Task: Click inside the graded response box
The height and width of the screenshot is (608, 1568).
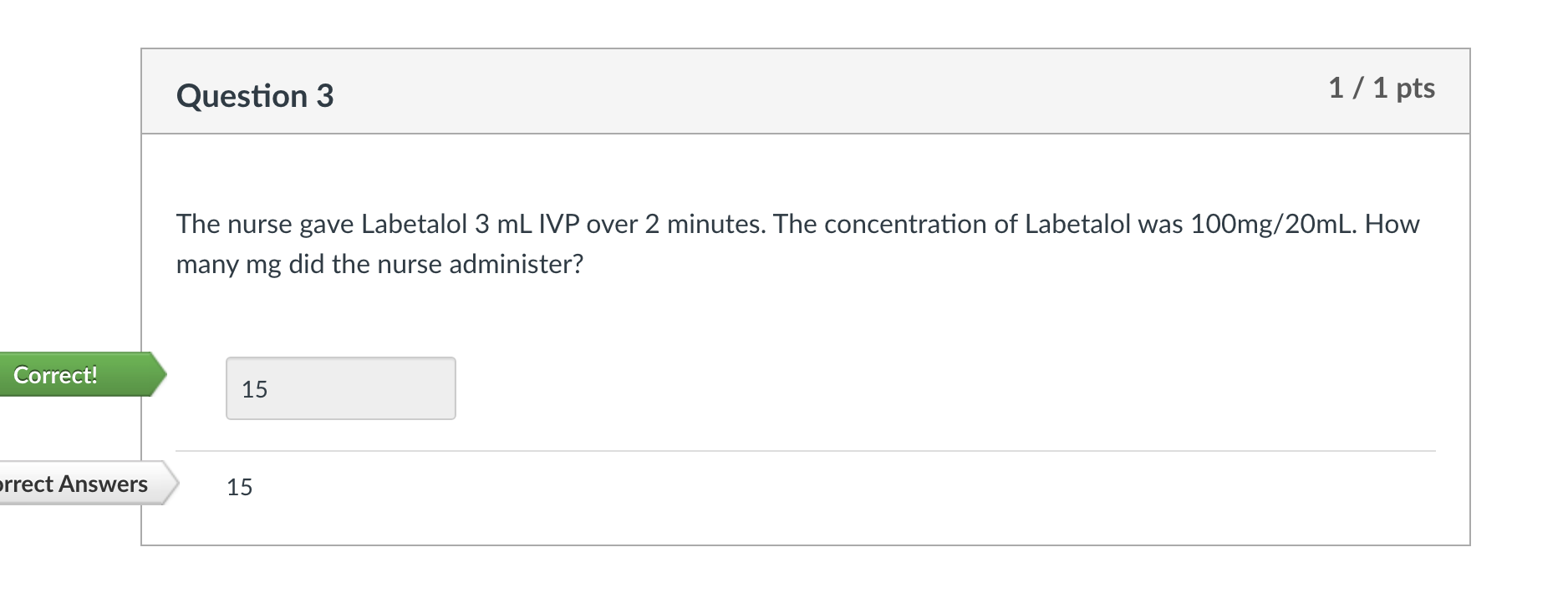Action: 339,388
